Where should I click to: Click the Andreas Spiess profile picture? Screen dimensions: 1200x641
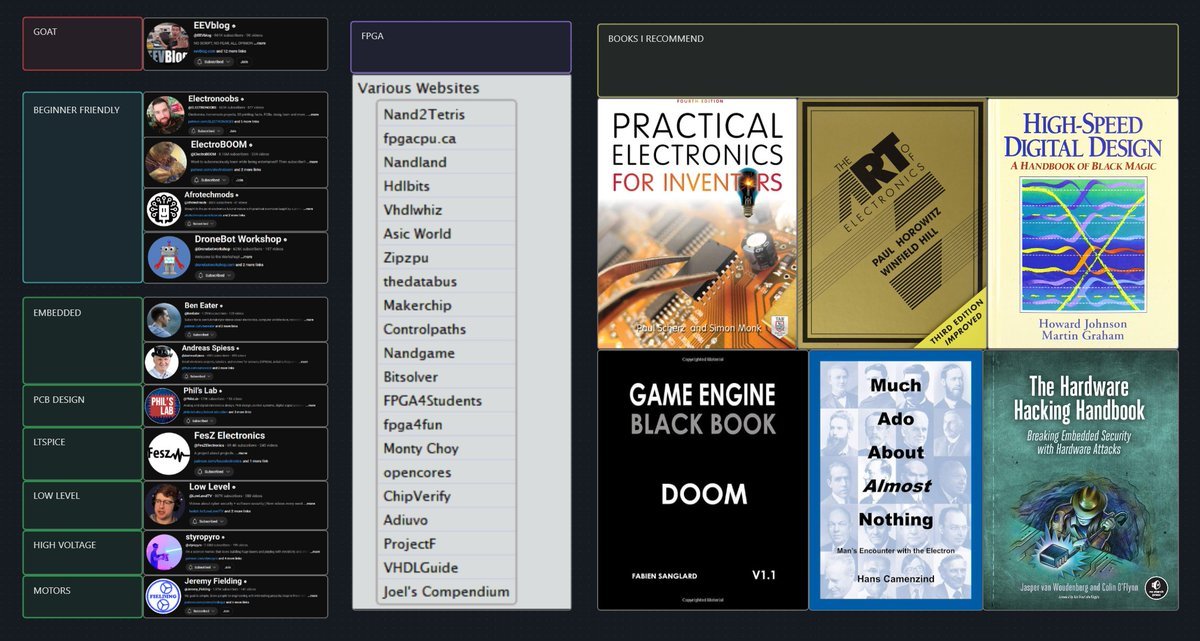[x=161, y=362]
